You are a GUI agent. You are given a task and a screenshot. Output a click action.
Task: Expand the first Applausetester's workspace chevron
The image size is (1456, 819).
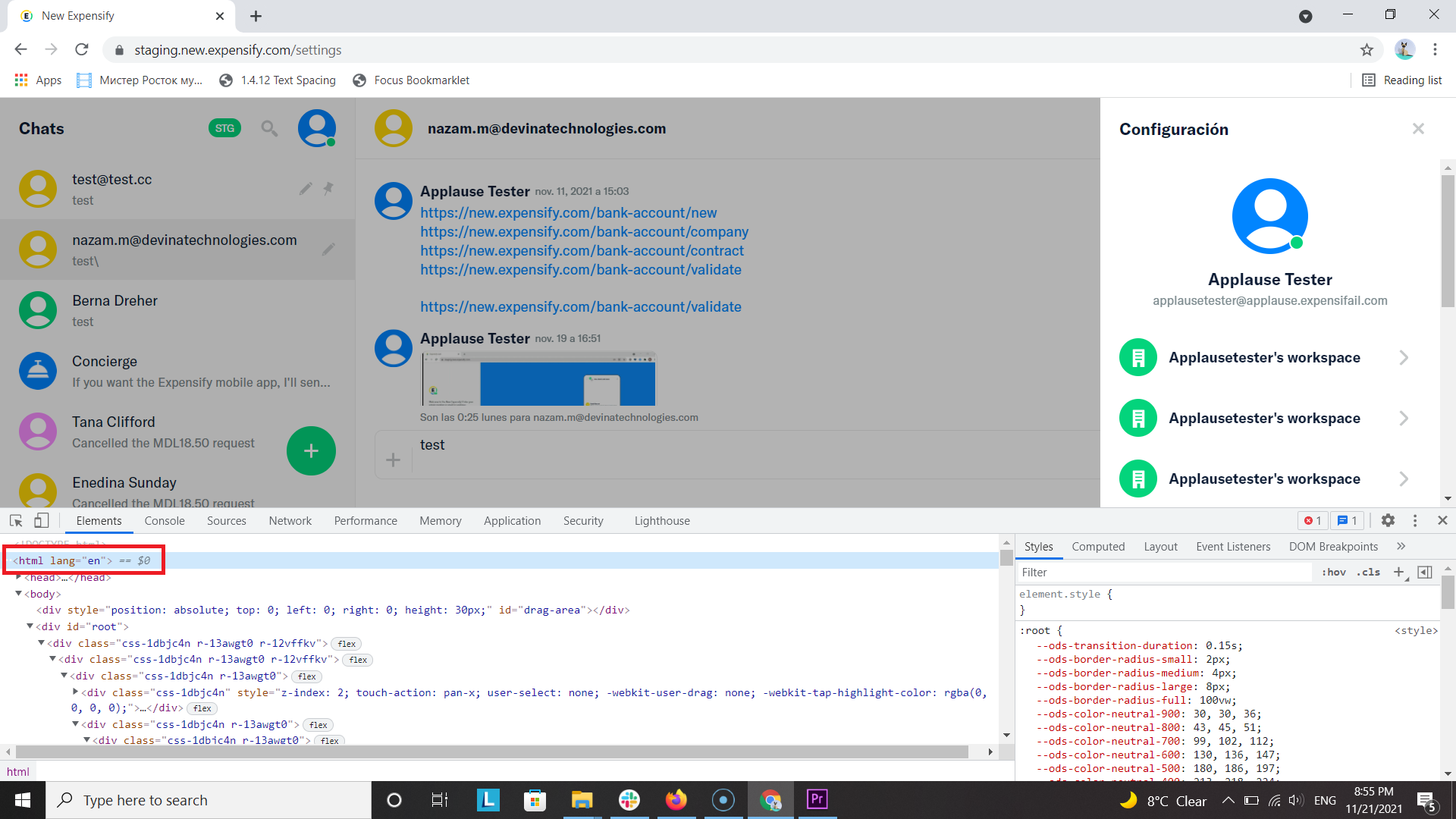pos(1404,358)
